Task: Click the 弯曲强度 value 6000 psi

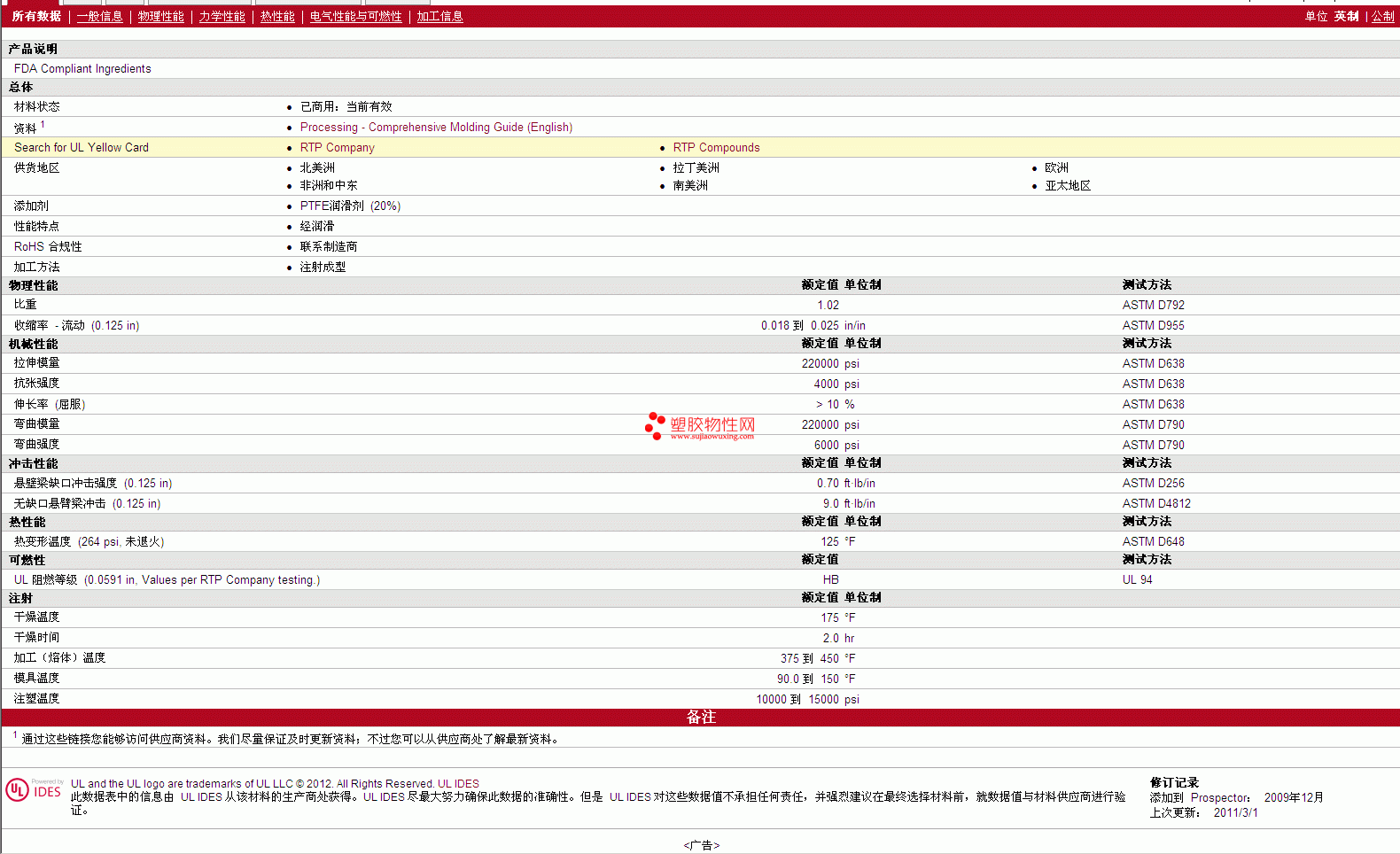Action: [836, 446]
